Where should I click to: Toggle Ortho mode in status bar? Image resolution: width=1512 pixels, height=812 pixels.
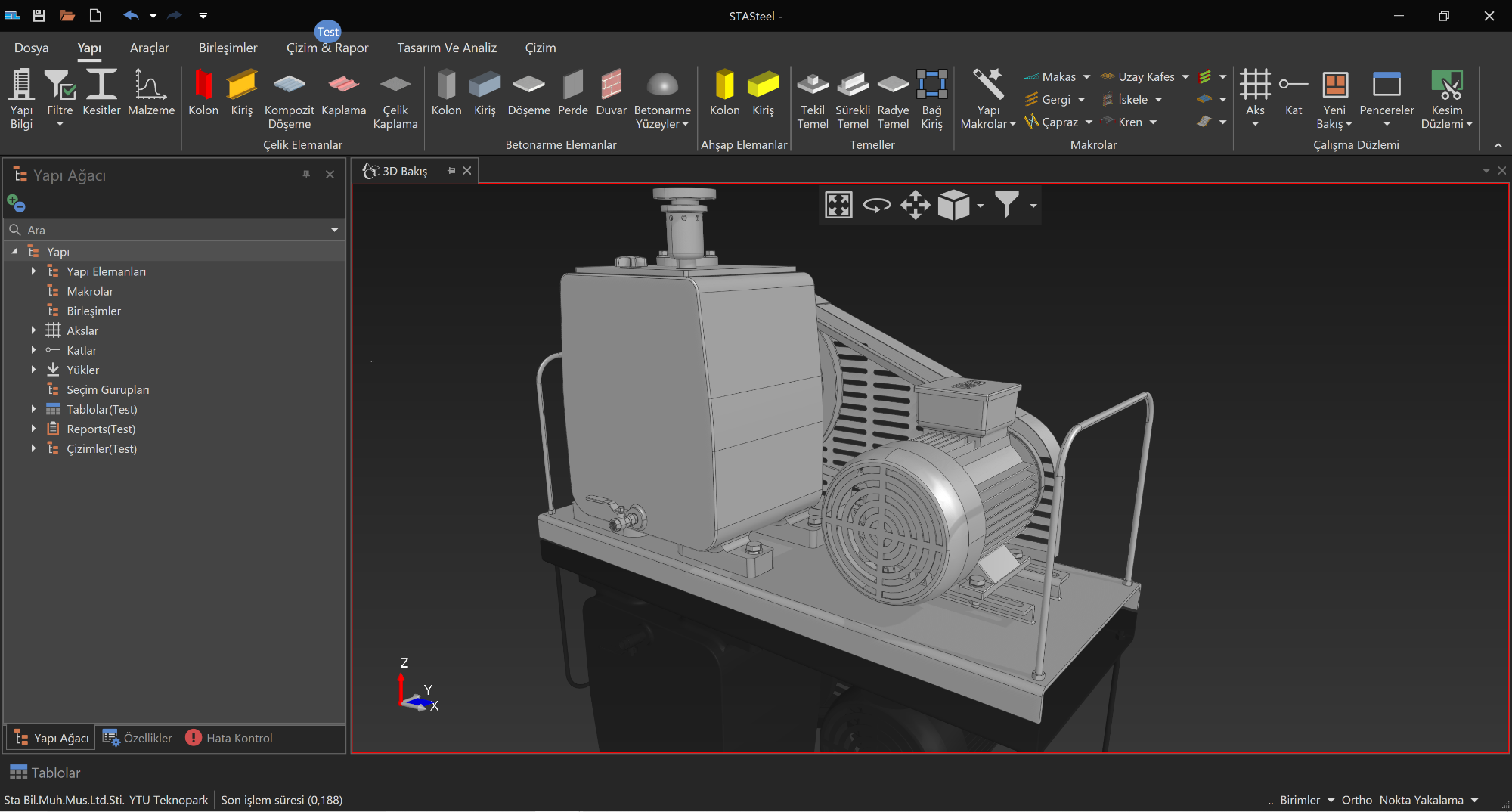[x=1356, y=800]
